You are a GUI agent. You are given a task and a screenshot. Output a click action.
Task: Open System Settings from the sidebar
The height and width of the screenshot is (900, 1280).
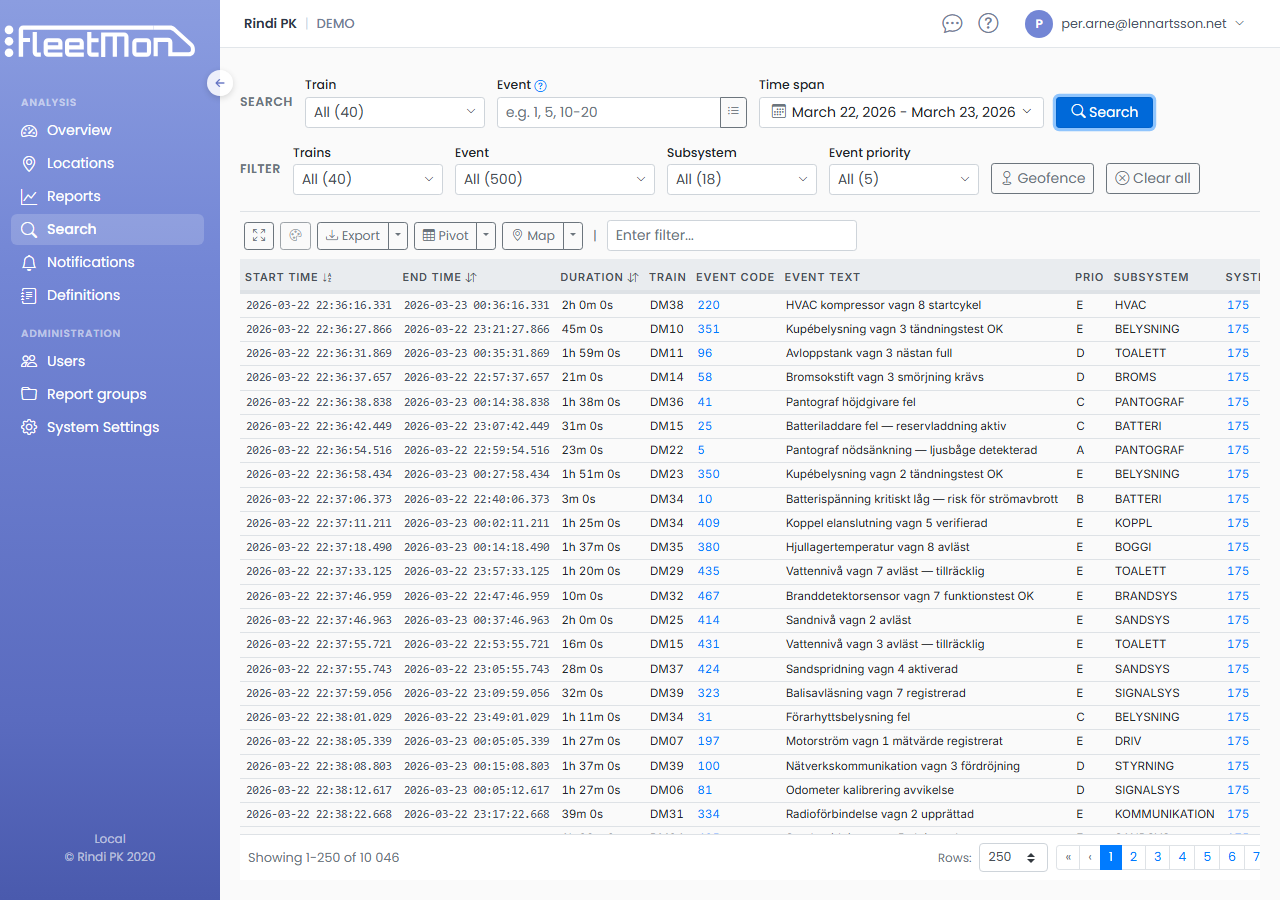coord(101,427)
